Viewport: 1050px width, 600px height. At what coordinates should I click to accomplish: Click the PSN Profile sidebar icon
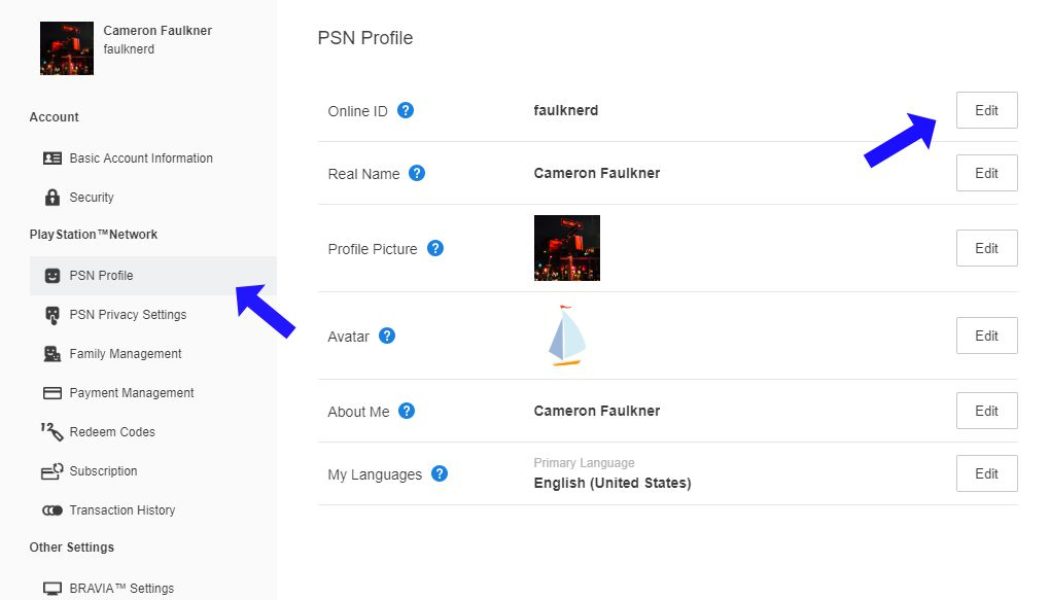pos(51,275)
